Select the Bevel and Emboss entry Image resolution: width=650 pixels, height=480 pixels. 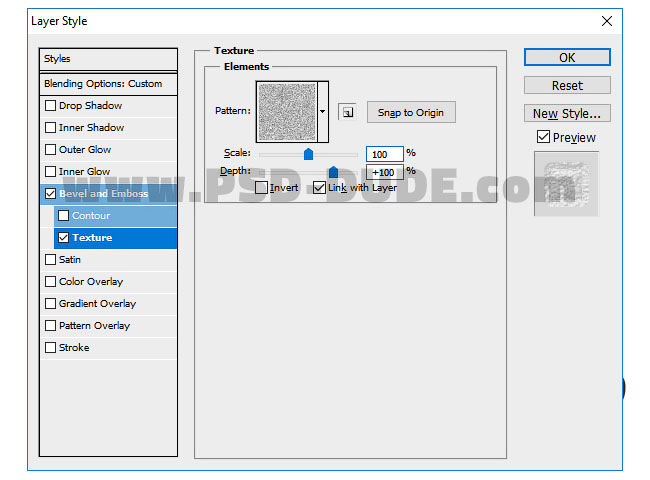[x=109, y=194]
